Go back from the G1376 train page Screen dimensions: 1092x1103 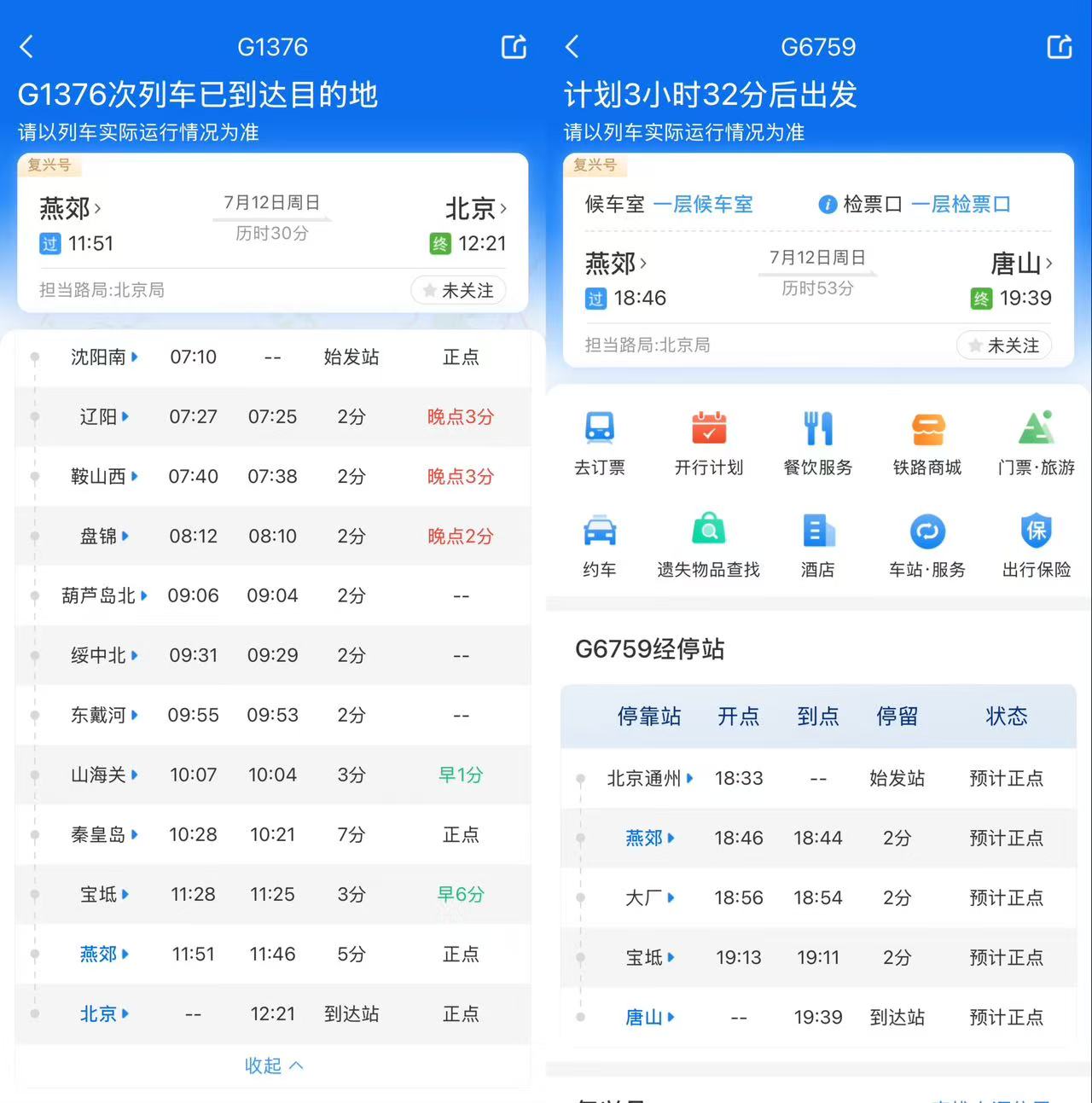(26, 47)
